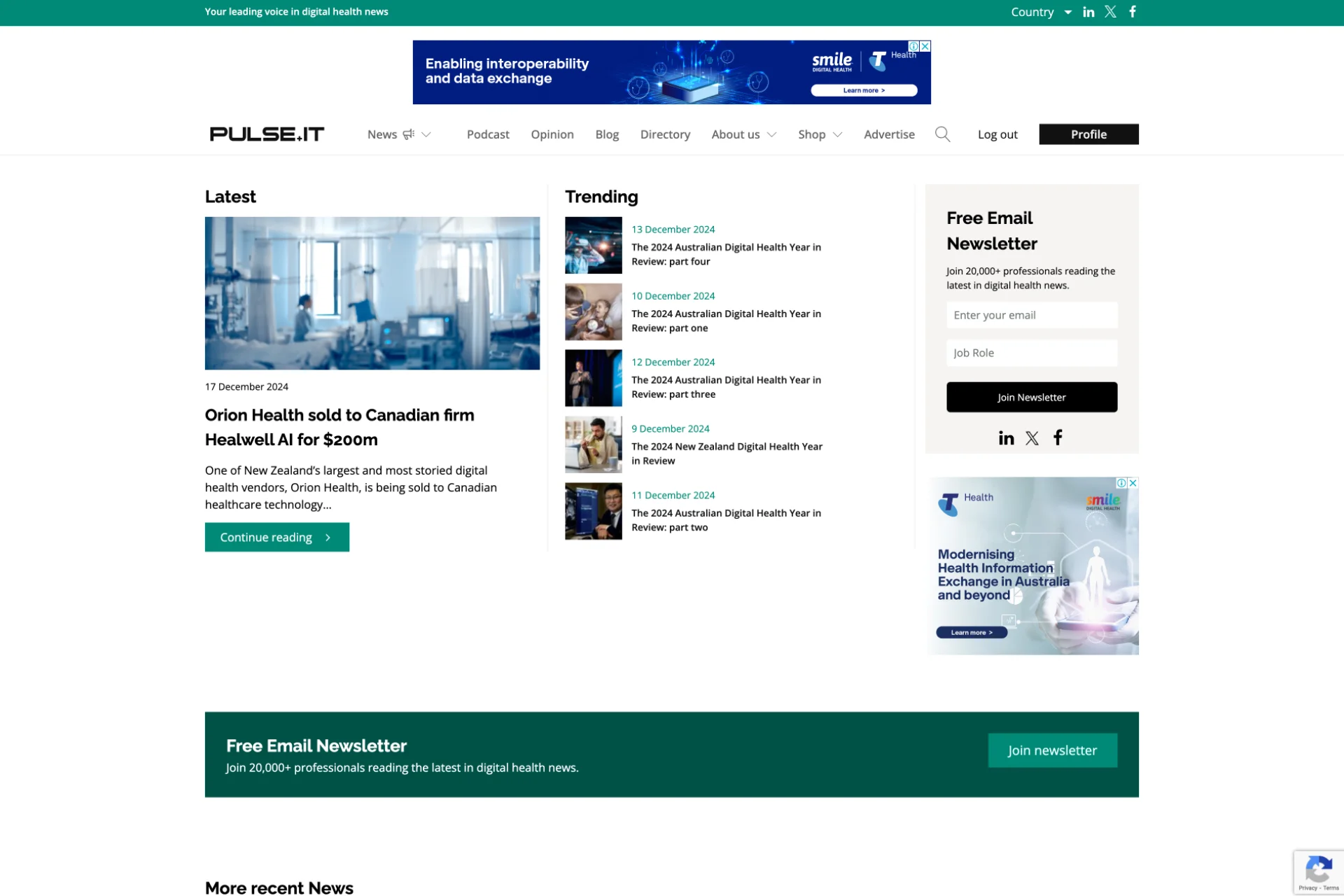Close the top banner ad
The width and height of the screenshot is (1344, 896).
[x=925, y=46]
